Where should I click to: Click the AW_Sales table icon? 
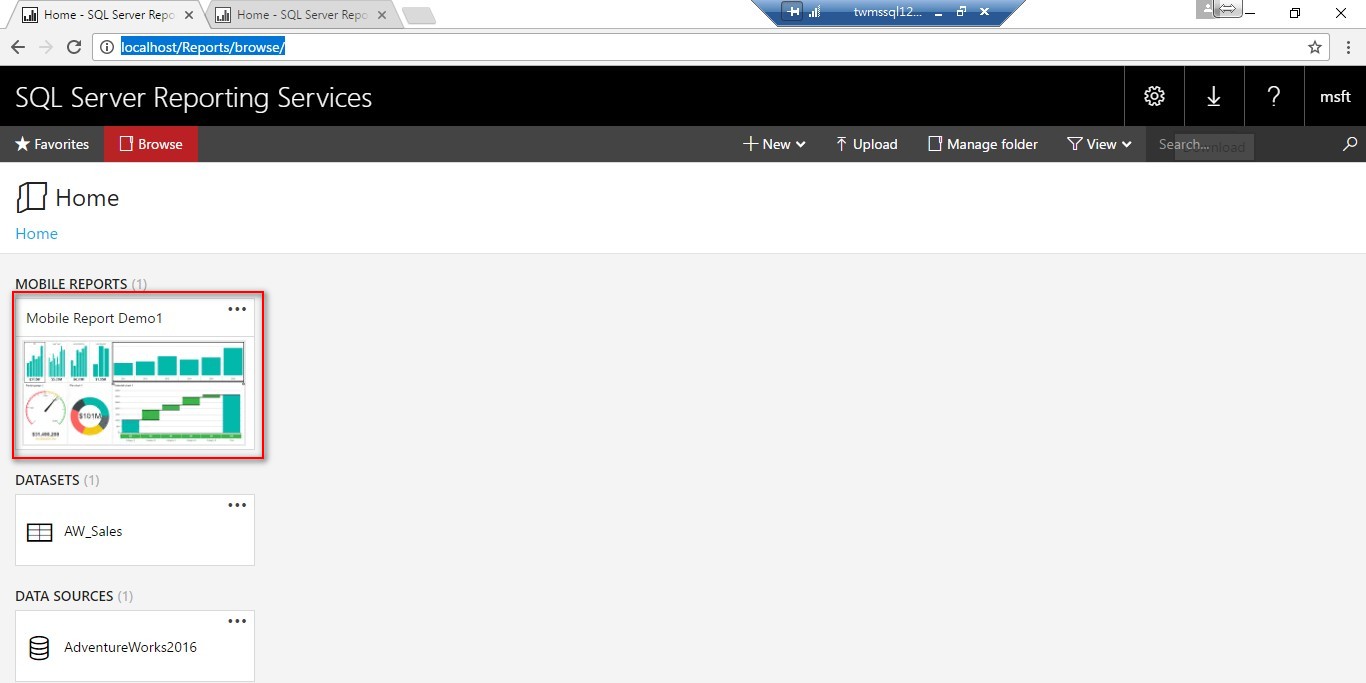pos(39,532)
